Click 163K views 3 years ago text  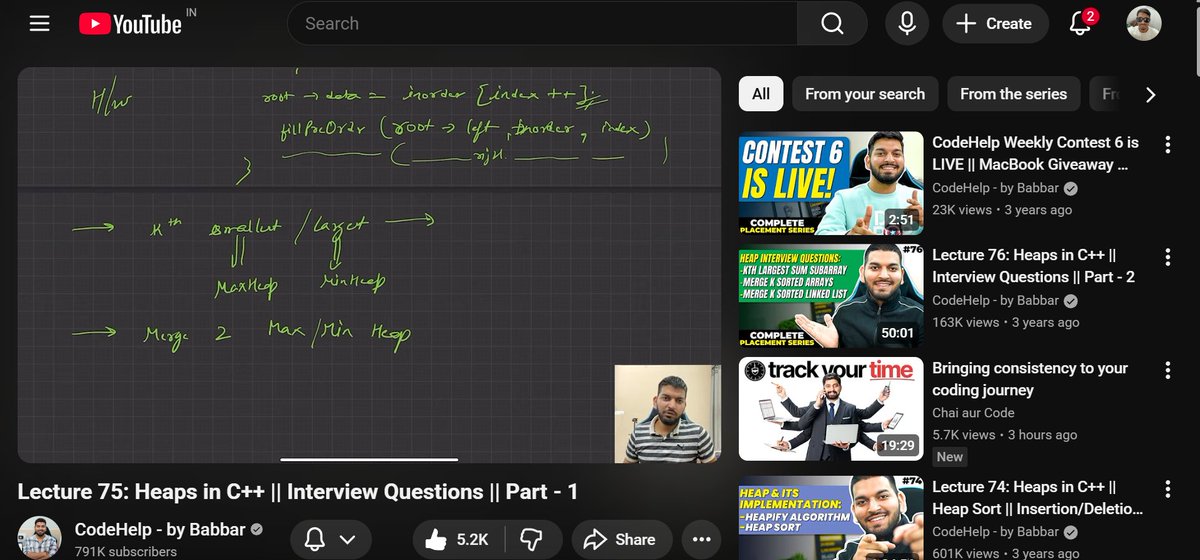(x=1006, y=322)
